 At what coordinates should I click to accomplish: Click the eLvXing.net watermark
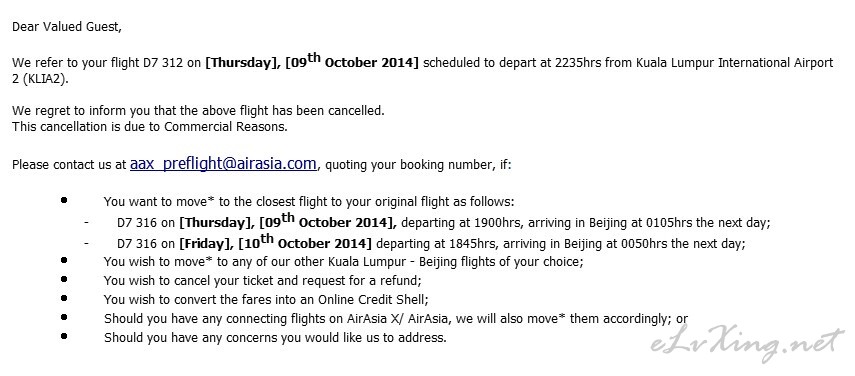coord(748,343)
